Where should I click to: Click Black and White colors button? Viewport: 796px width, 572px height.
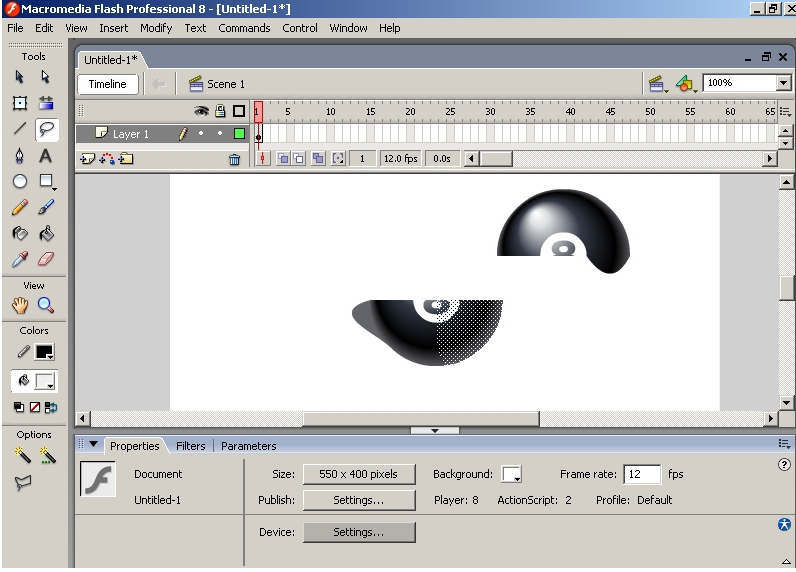click(19, 407)
